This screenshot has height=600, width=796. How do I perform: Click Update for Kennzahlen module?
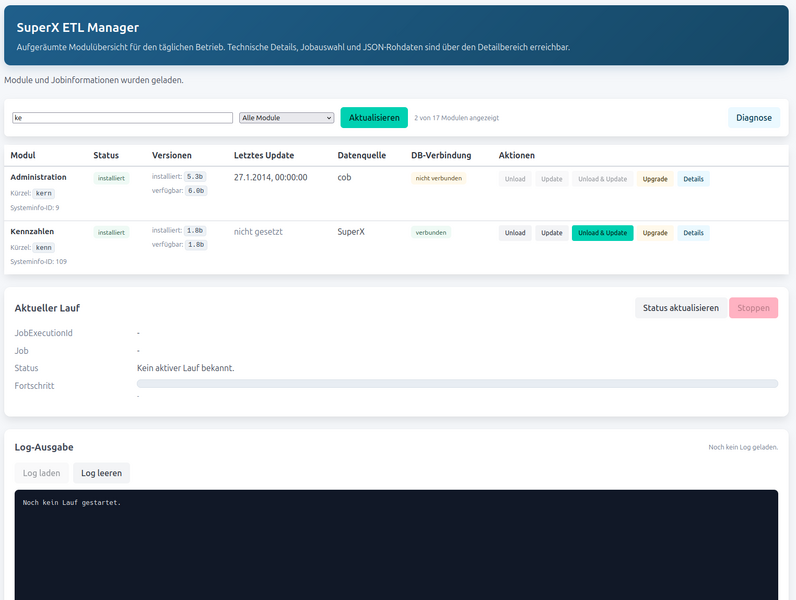coord(552,233)
